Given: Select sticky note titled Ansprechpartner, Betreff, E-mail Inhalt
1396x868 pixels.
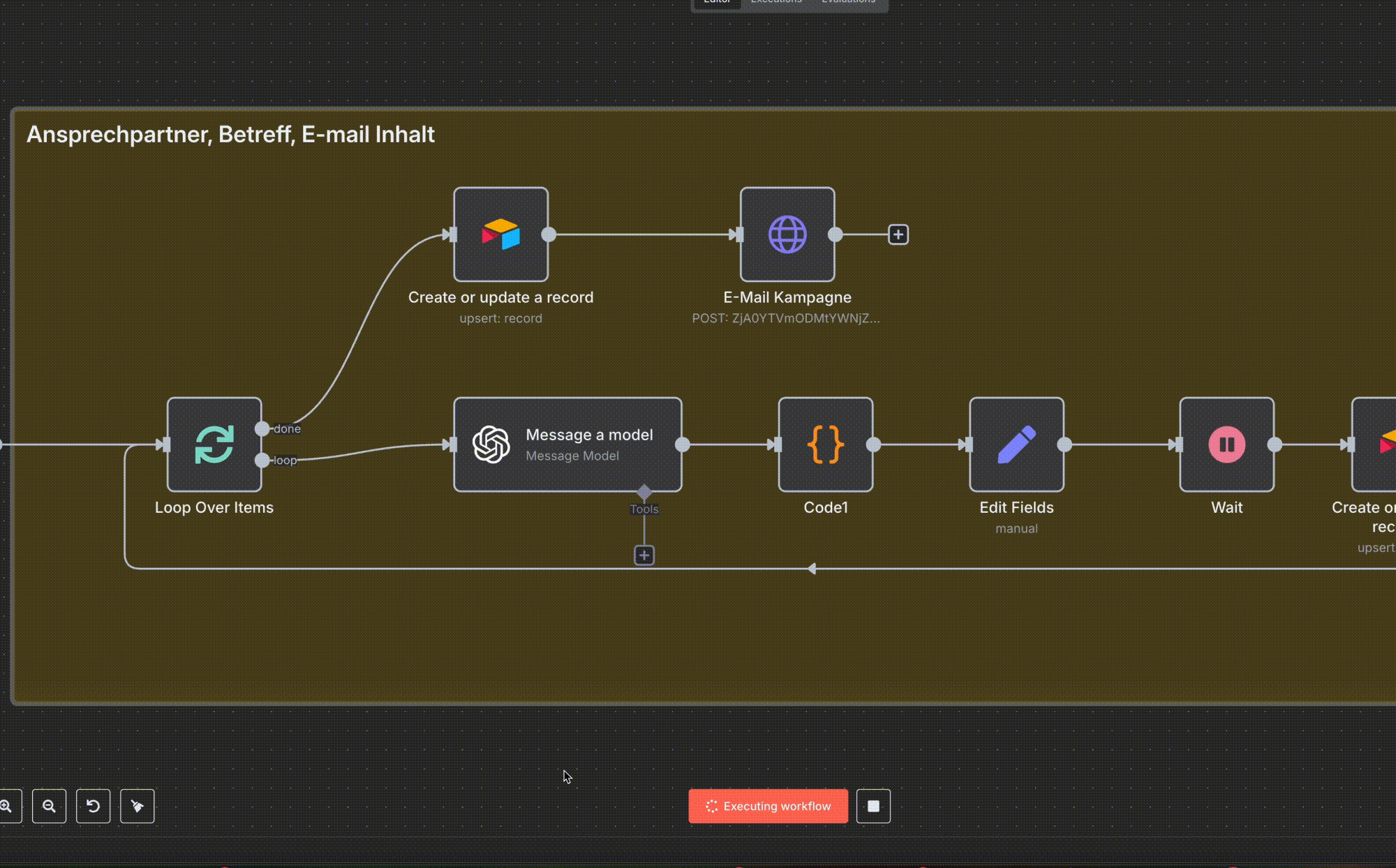Looking at the screenshot, I should click(x=230, y=135).
